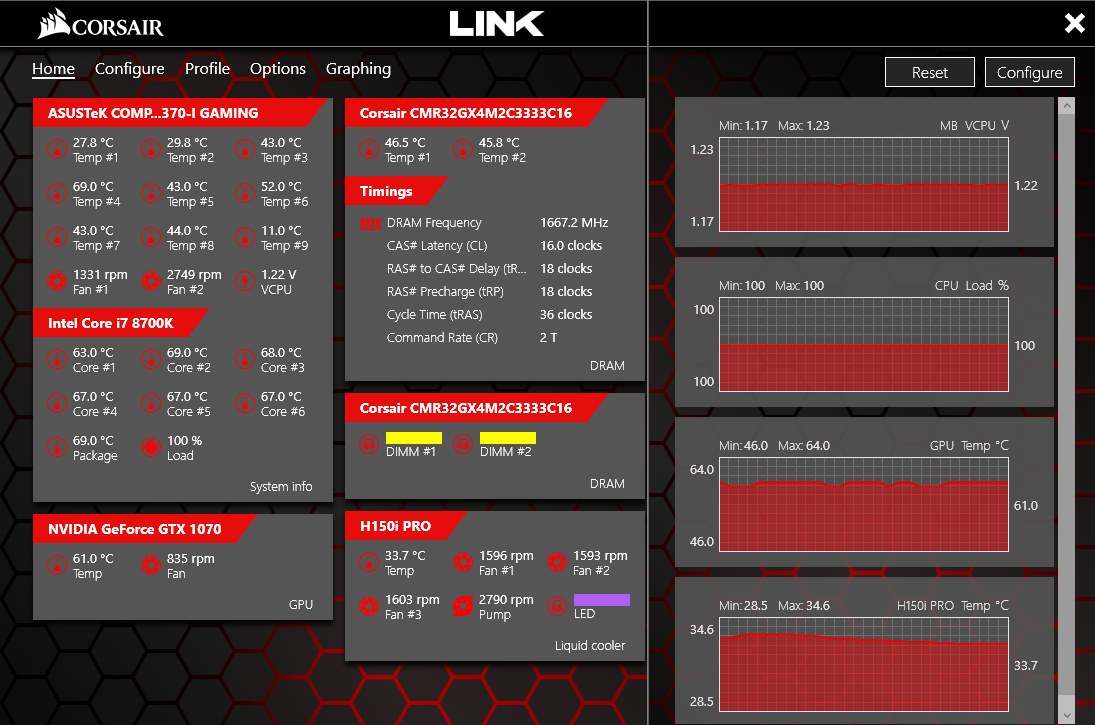Select the Core #4 temperature icon
The image size is (1095, 725).
coord(57,404)
